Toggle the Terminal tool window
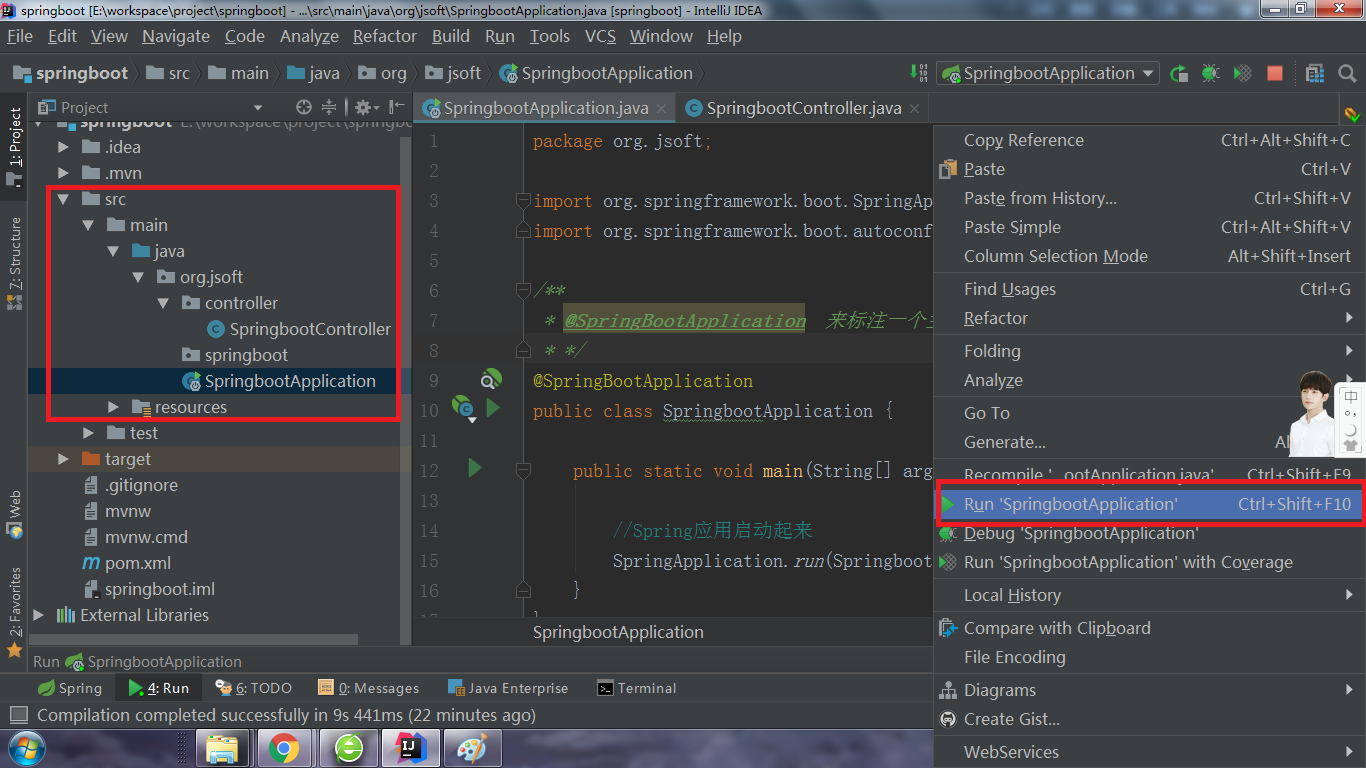 click(636, 688)
